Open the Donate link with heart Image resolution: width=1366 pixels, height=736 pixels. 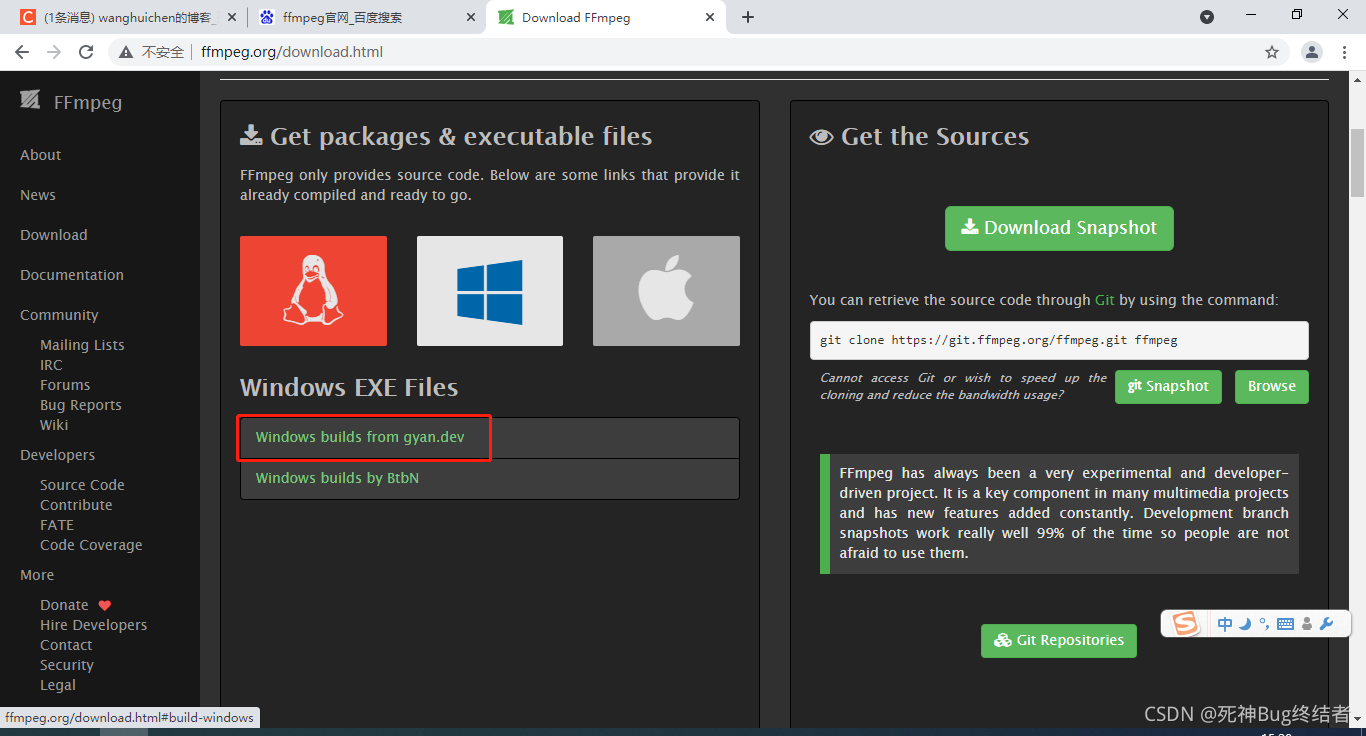click(x=75, y=605)
